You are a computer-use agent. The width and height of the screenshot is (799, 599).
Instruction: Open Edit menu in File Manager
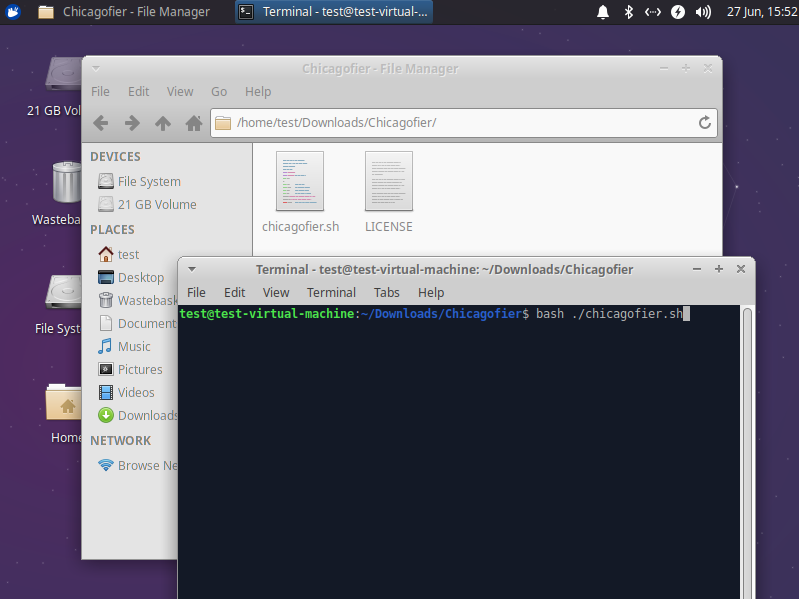139,92
